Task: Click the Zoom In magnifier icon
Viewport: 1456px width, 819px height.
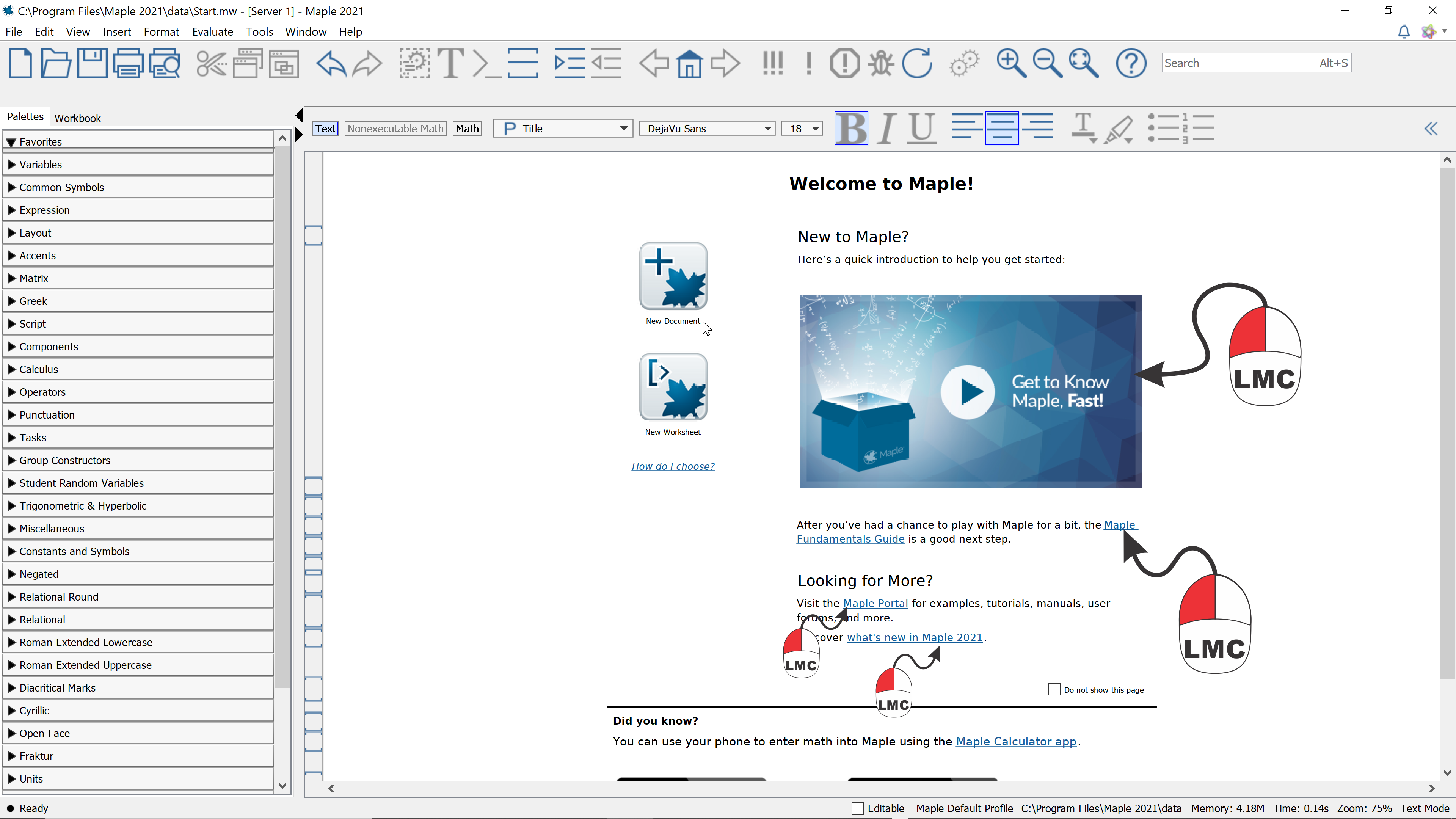Action: coord(1010,63)
